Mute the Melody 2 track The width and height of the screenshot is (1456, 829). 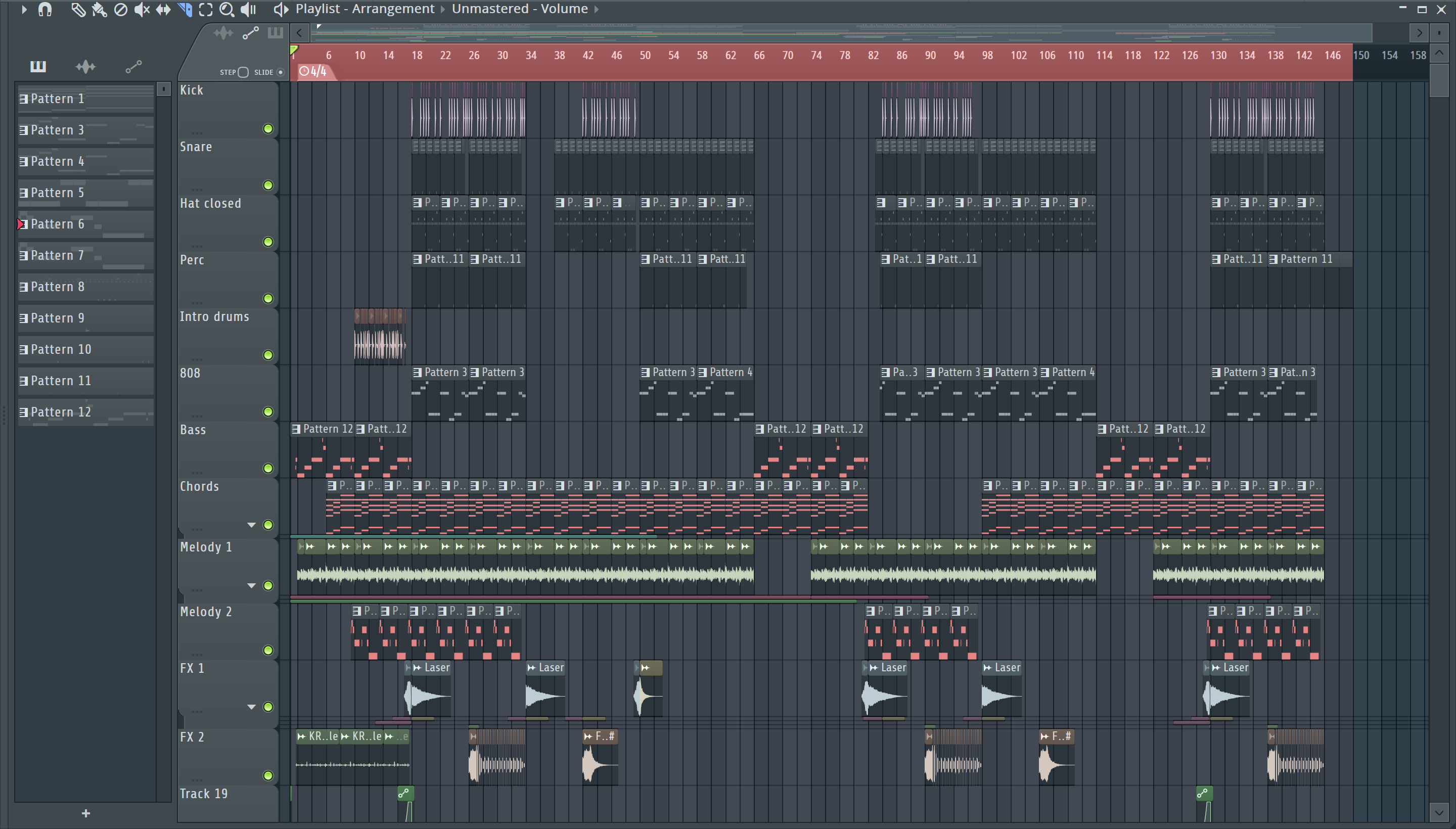tap(267, 650)
